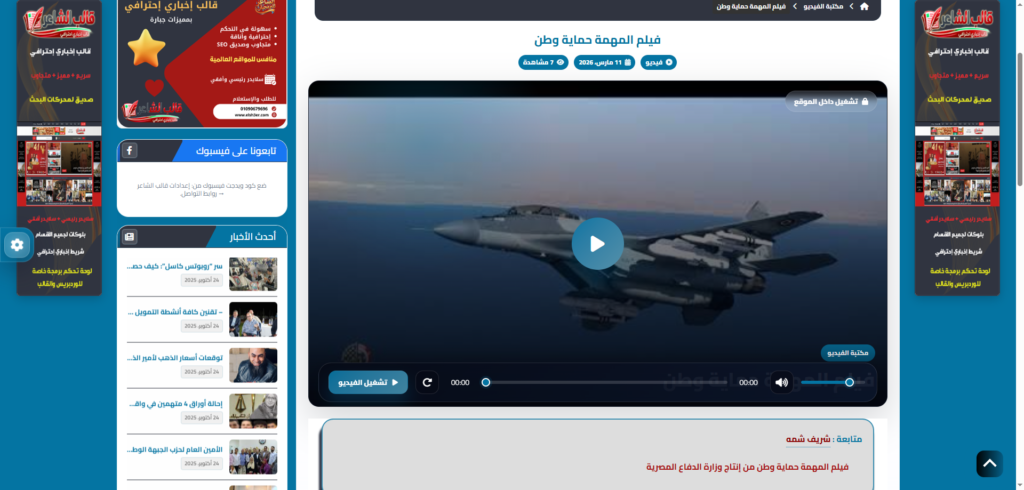Click the scroll-to-top arrow button
The height and width of the screenshot is (490, 1024).
tap(988, 463)
